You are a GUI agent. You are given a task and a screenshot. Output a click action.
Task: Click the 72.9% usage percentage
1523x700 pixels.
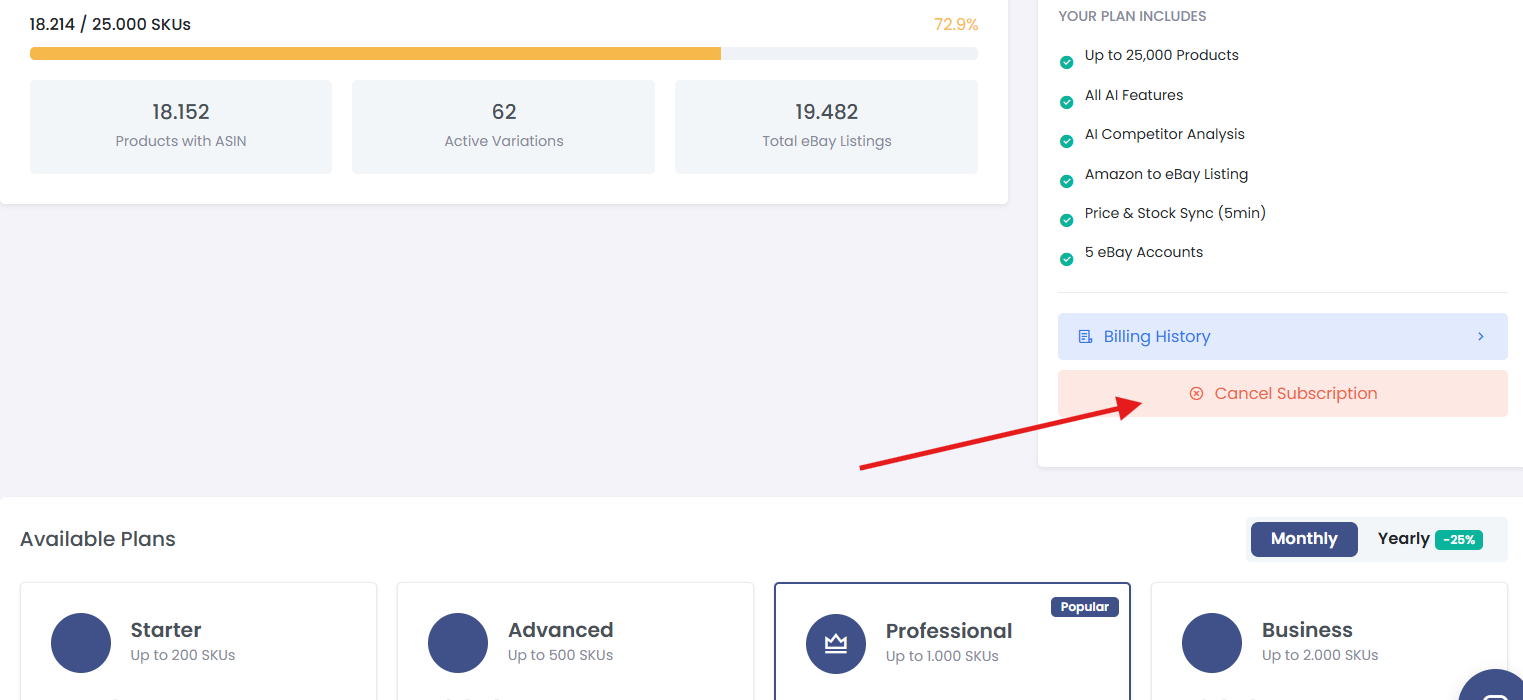click(956, 24)
